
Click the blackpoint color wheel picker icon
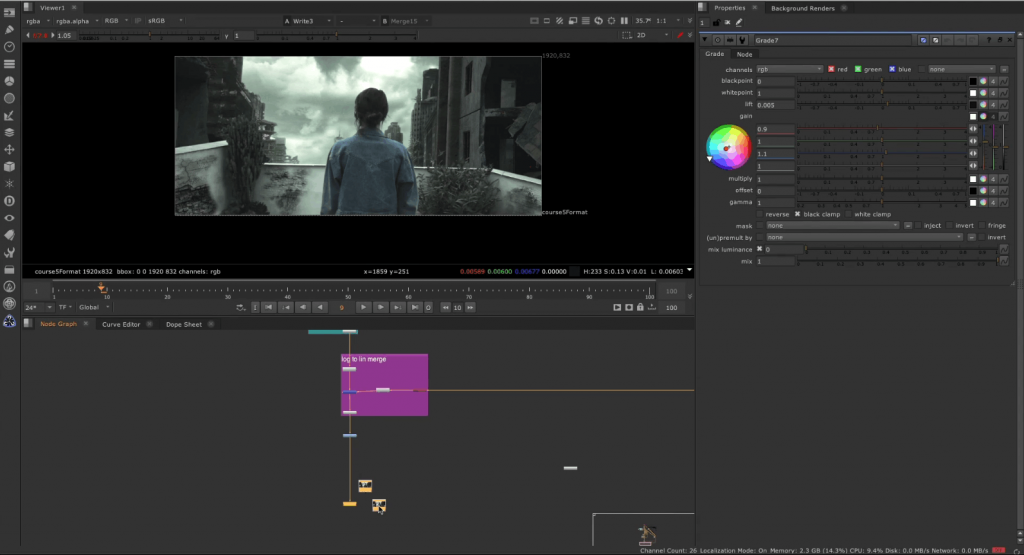point(983,81)
